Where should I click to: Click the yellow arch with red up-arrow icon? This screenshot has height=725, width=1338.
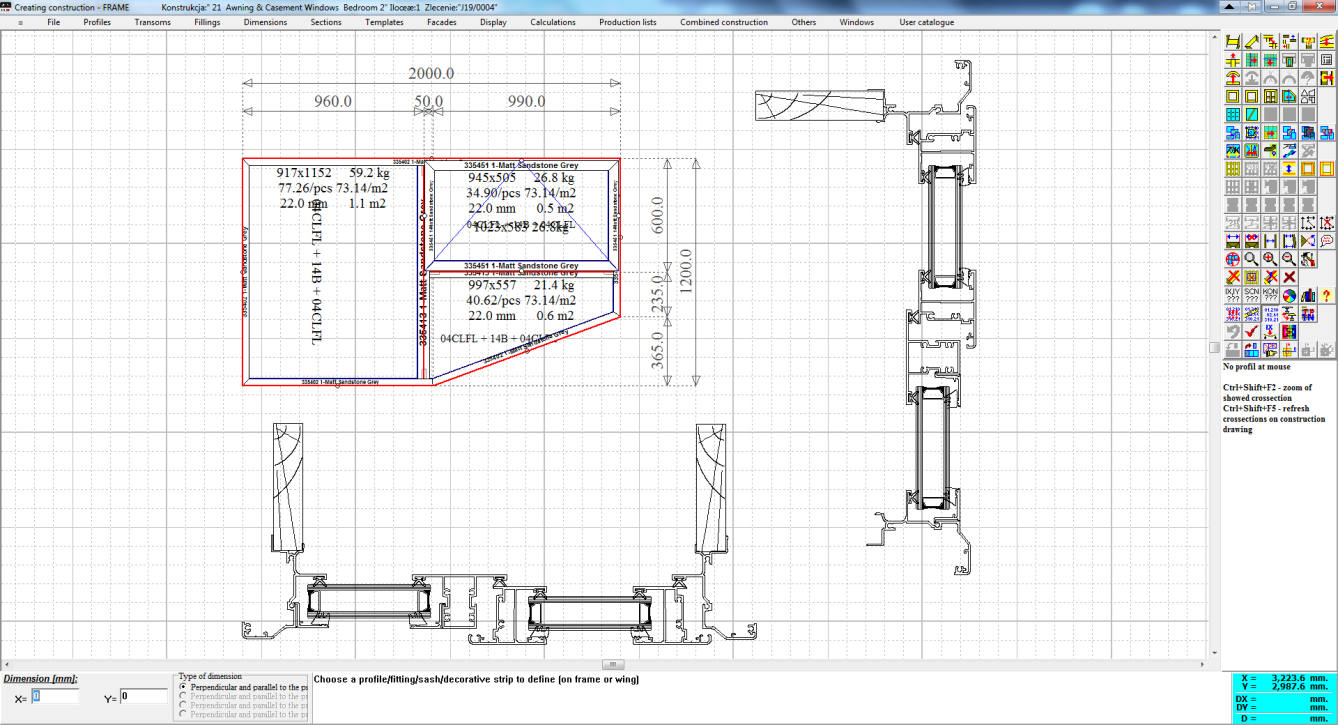point(1233,78)
